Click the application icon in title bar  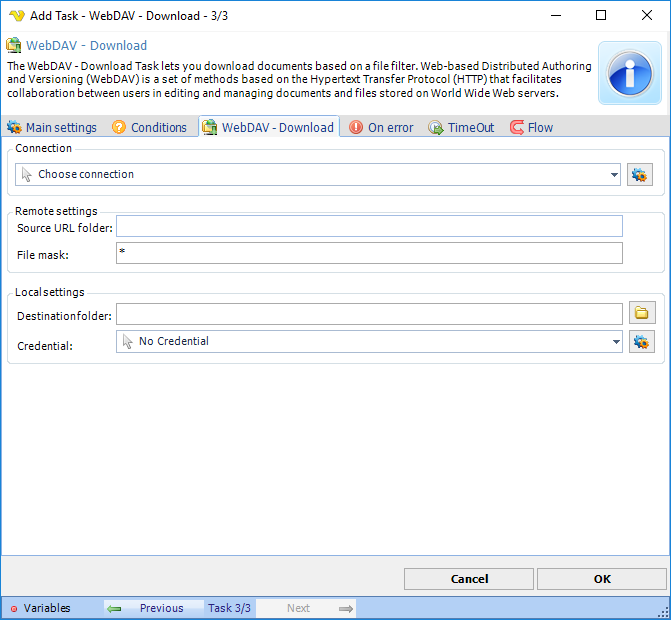coord(17,16)
